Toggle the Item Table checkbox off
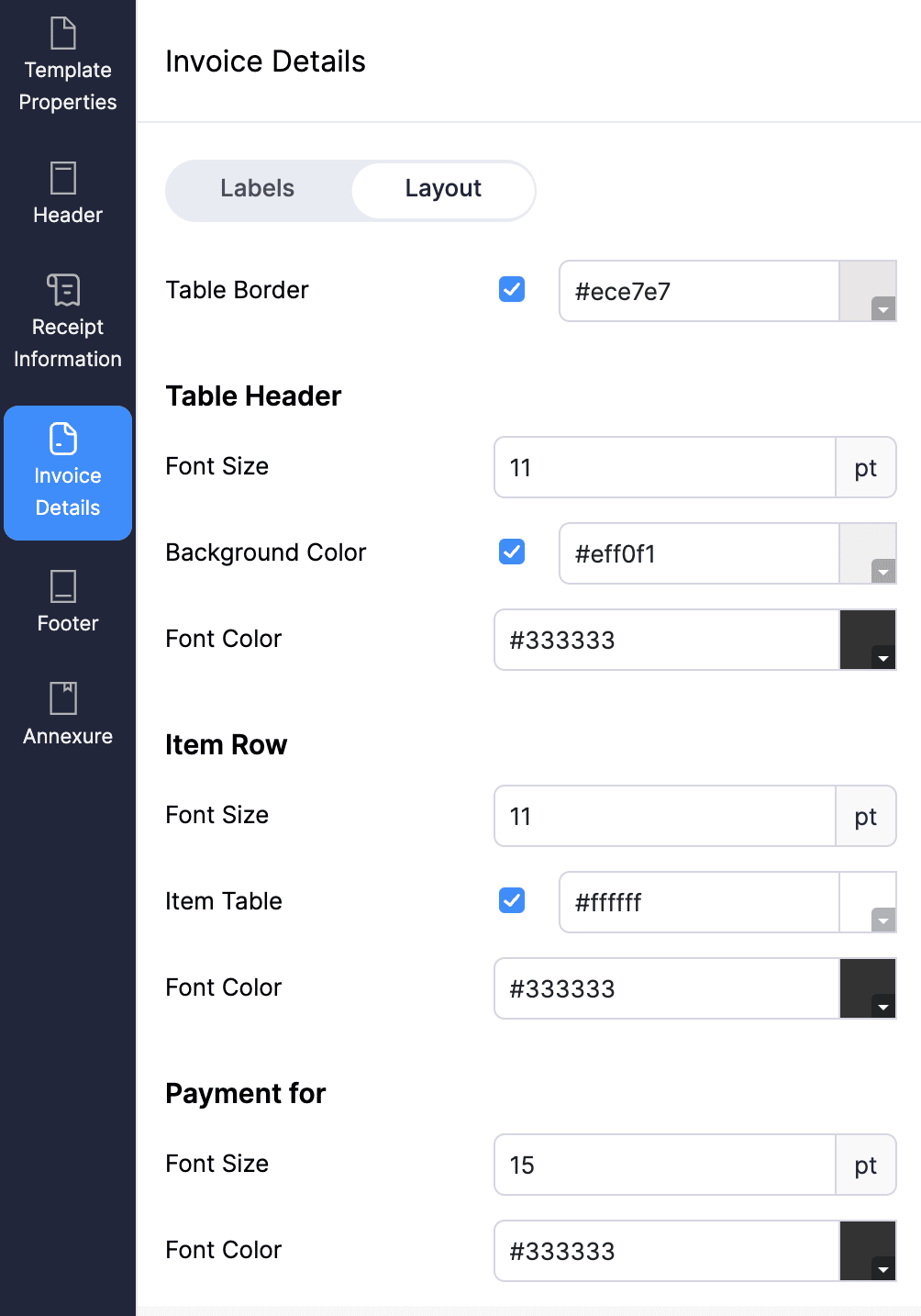This screenshot has height=1316, width=921. 511,900
